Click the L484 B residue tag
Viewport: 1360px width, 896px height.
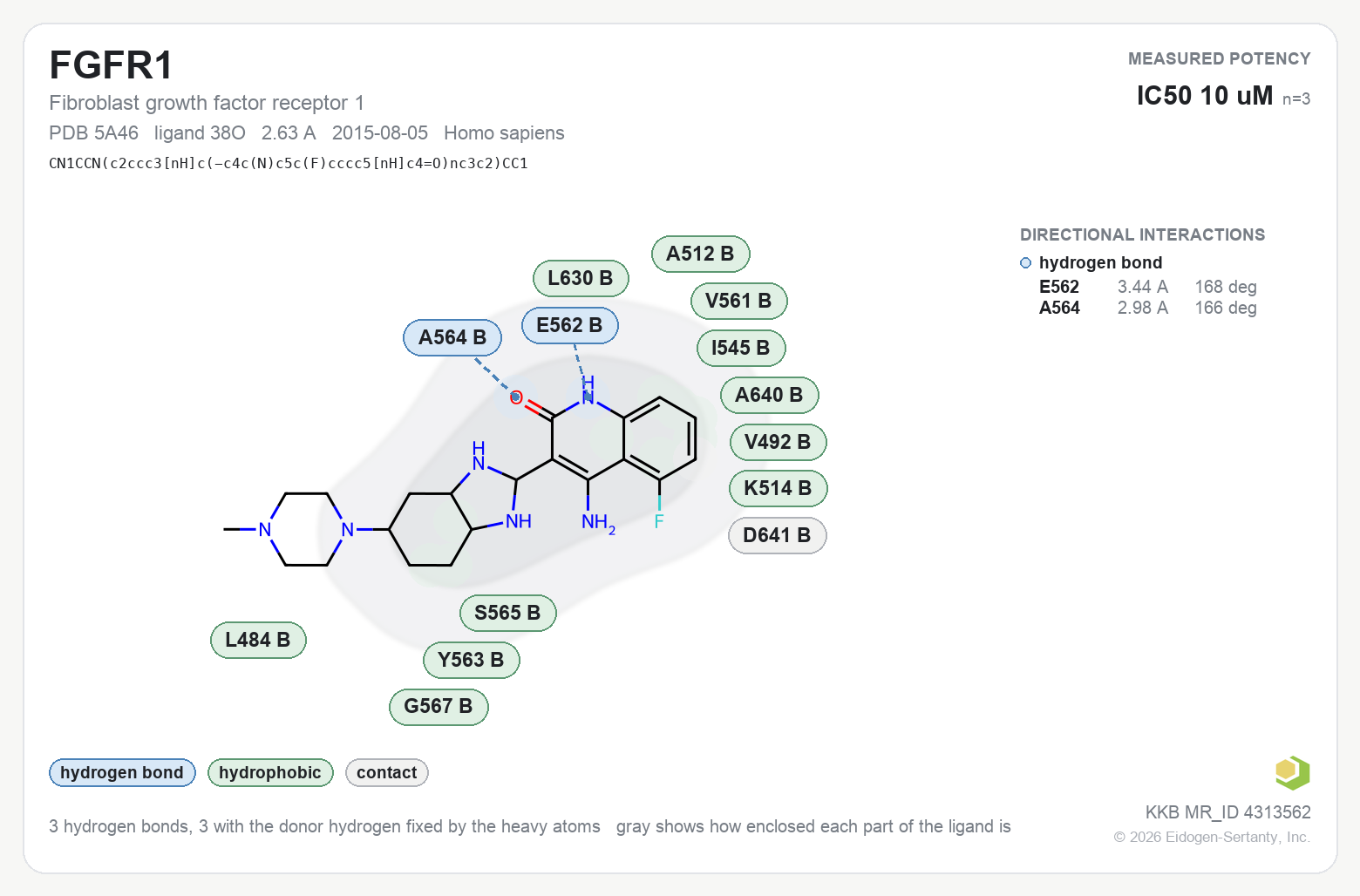(x=258, y=640)
